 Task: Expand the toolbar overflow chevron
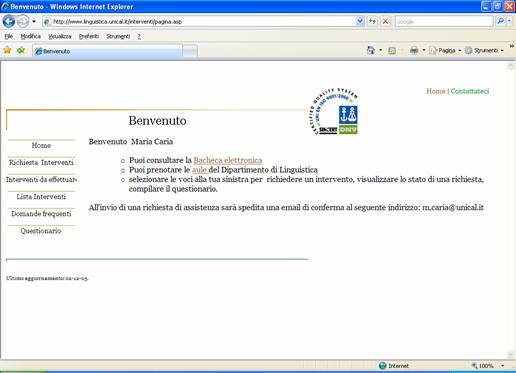point(512,46)
